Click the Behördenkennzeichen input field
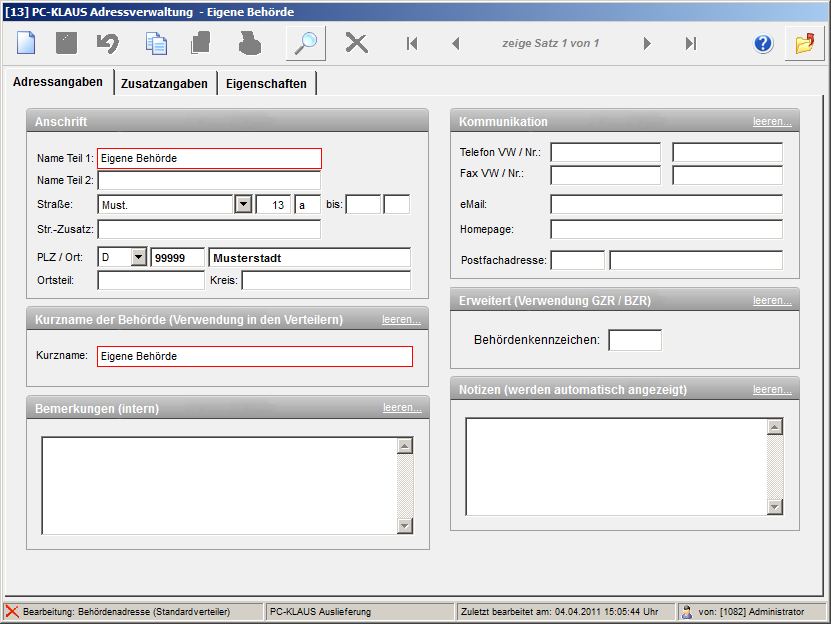 635,340
